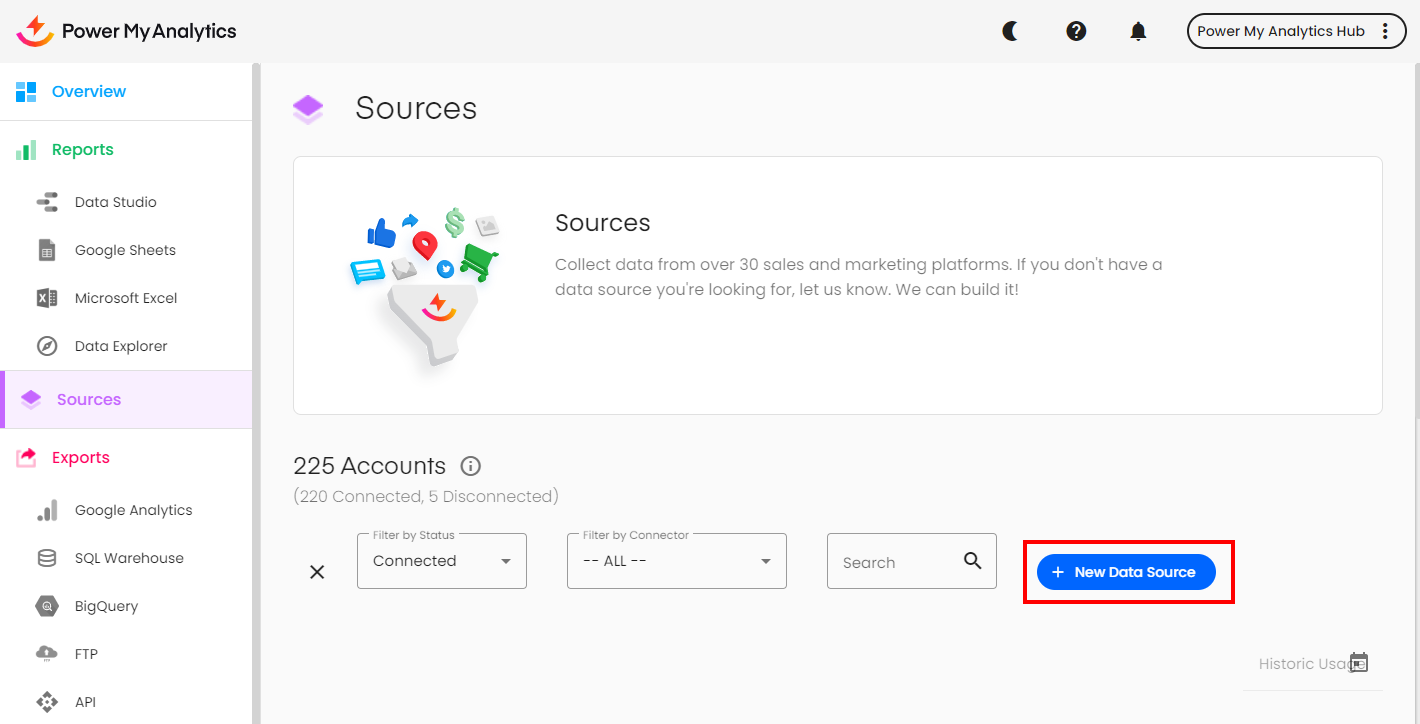Open notifications bell
Screen dimensions: 1420x724
point(1138,31)
